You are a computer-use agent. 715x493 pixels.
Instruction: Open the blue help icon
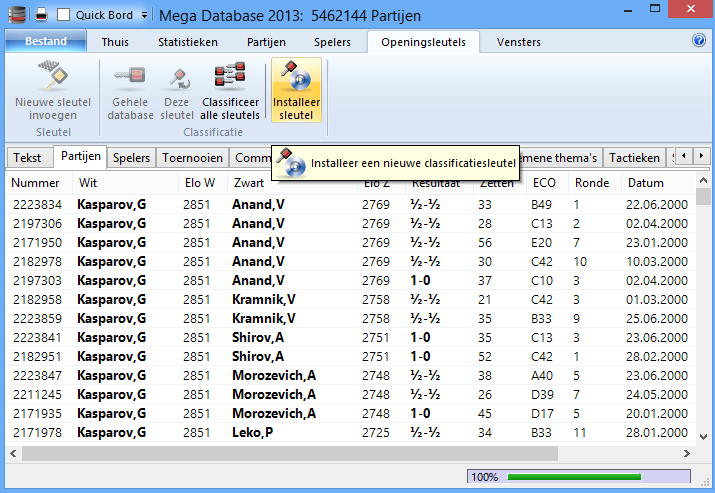point(699,41)
